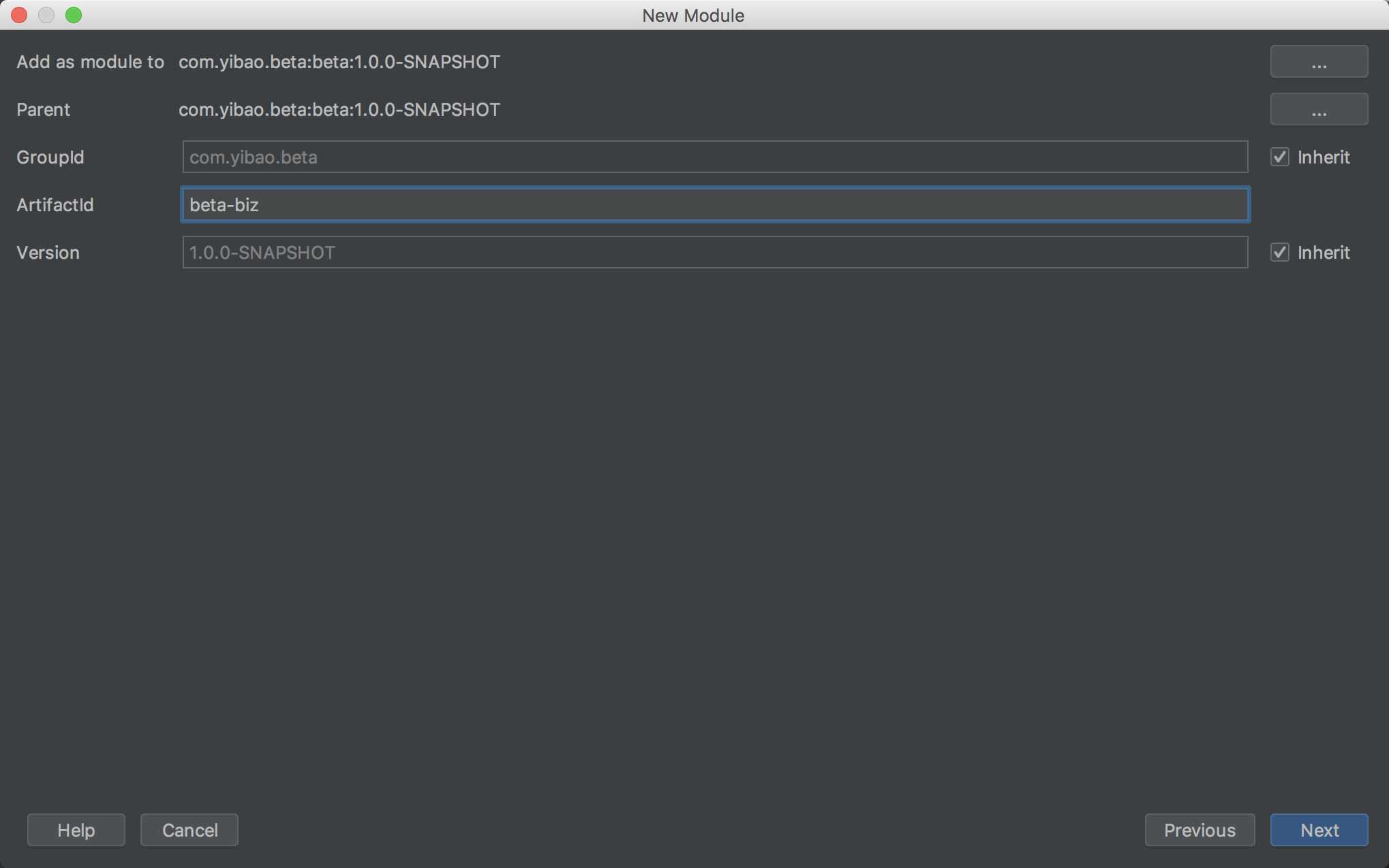Click the Version input field

pos(715,252)
